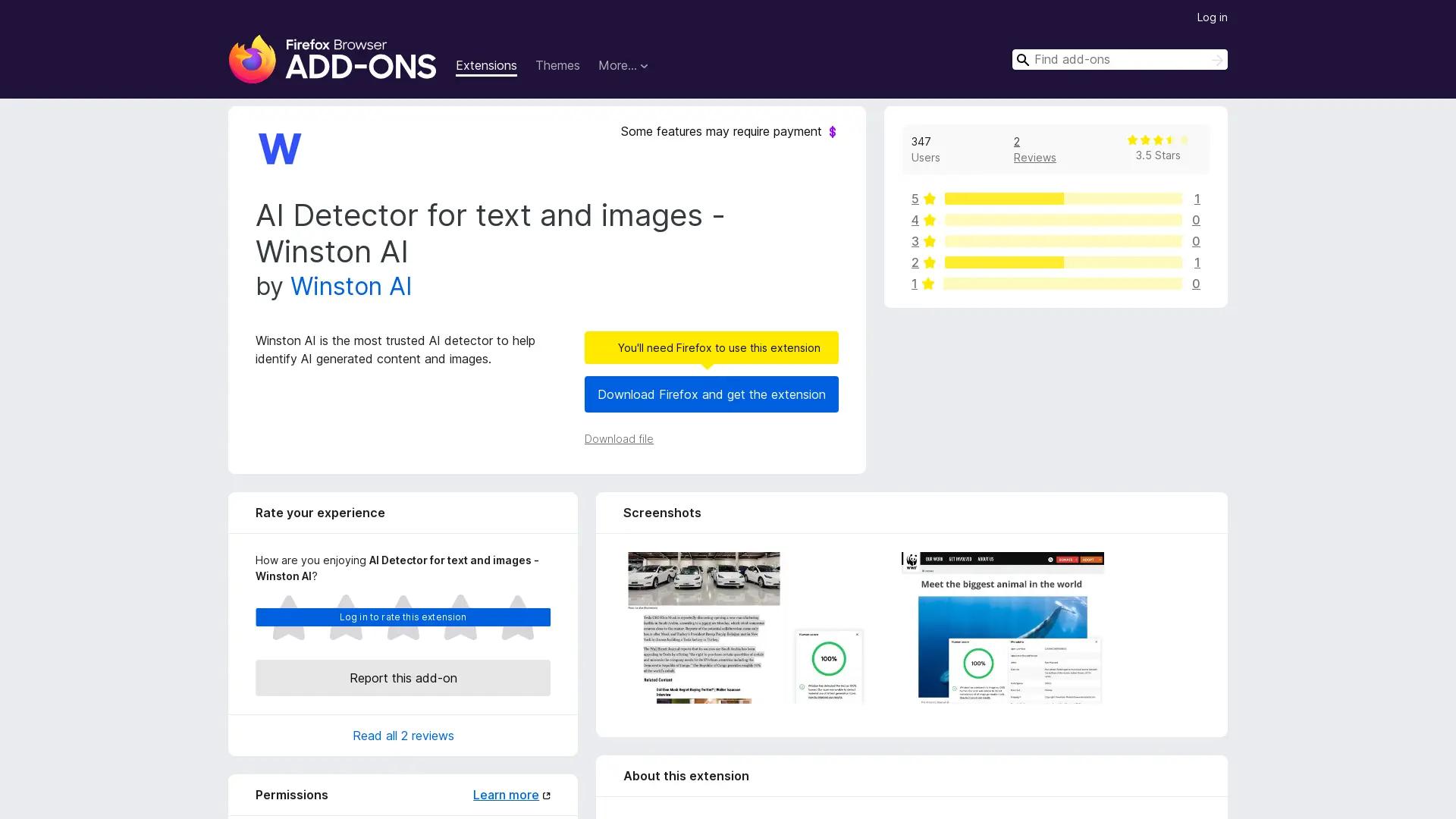Image resolution: width=1456 pixels, height=819 pixels.
Task: Click Download Firefox and get the extension
Action: coord(711,394)
